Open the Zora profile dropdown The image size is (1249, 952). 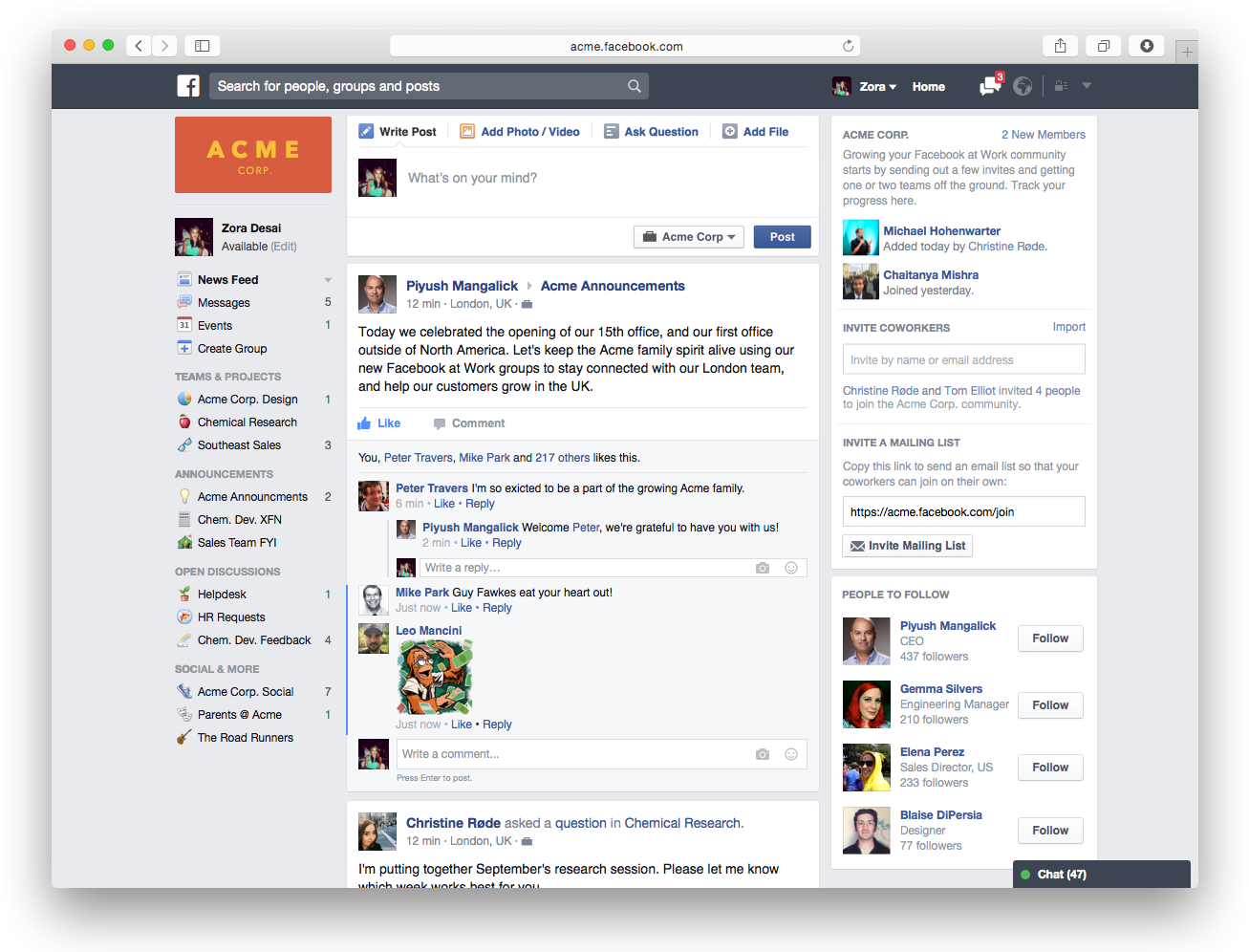click(x=877, y=87)
